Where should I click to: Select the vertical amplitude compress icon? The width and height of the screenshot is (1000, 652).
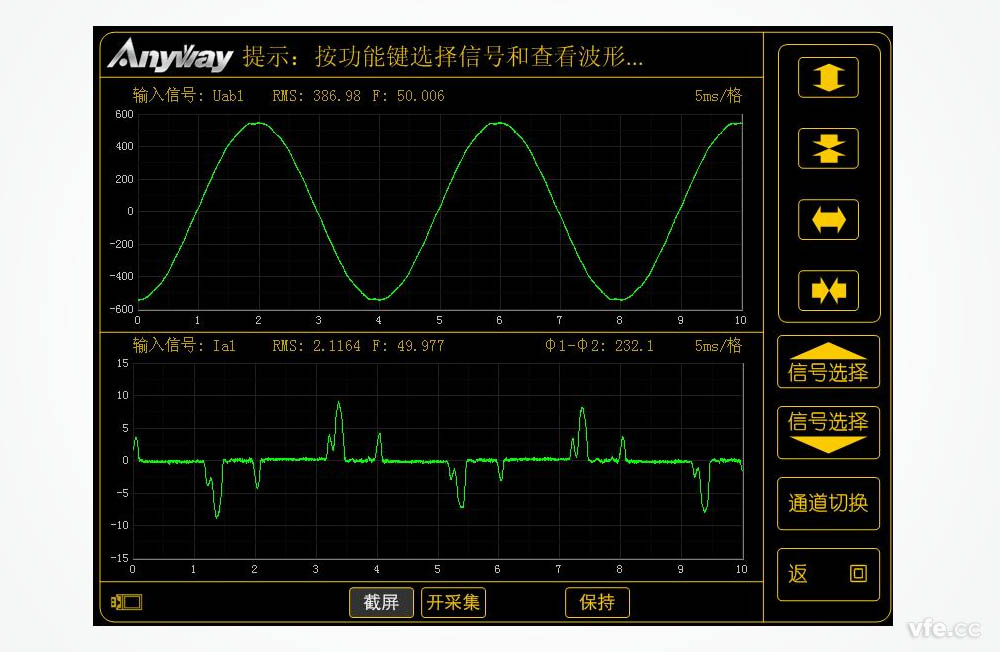[827, 147]
